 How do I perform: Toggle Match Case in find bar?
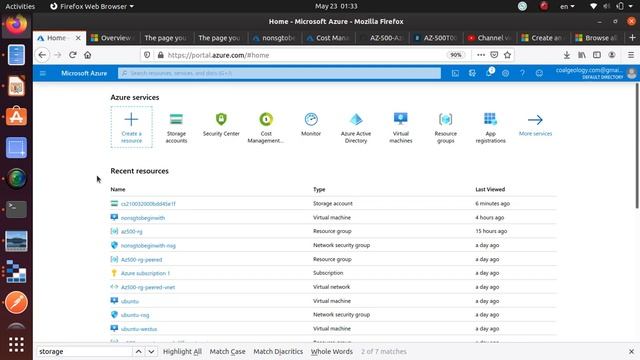pos(227,351)
